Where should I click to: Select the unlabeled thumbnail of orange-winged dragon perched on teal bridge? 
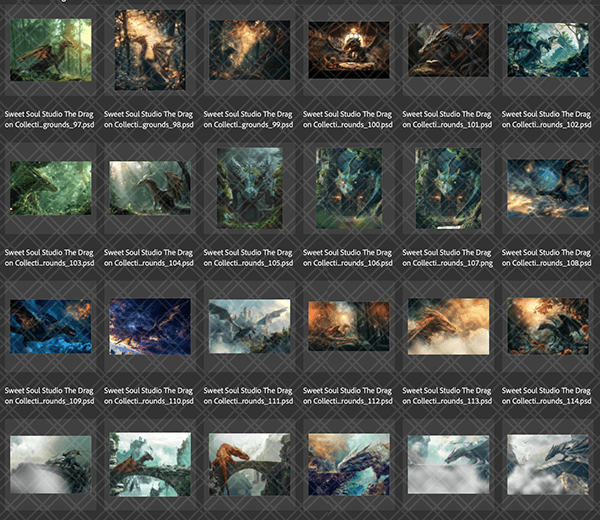(x=150, y=465)
